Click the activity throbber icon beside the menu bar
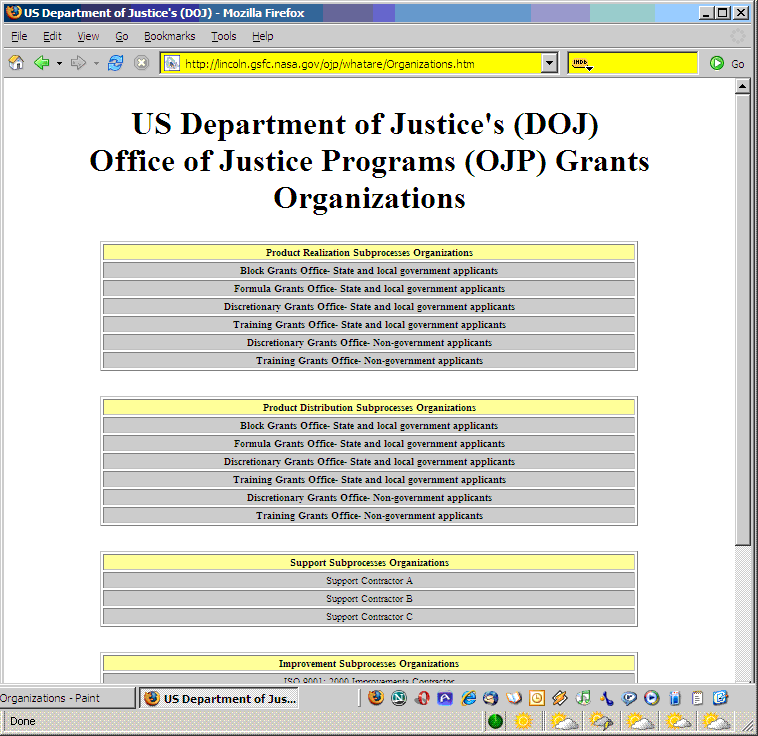Image resolution: width=758 pixels, height=736 pixels. 738,36
